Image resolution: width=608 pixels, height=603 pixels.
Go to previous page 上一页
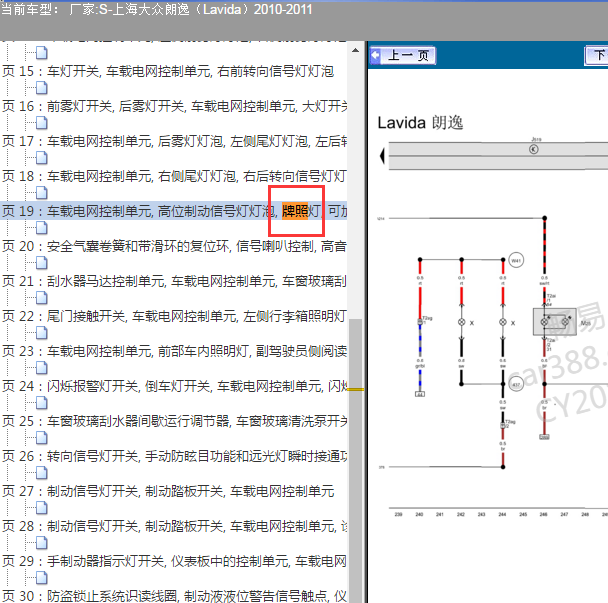402,55
